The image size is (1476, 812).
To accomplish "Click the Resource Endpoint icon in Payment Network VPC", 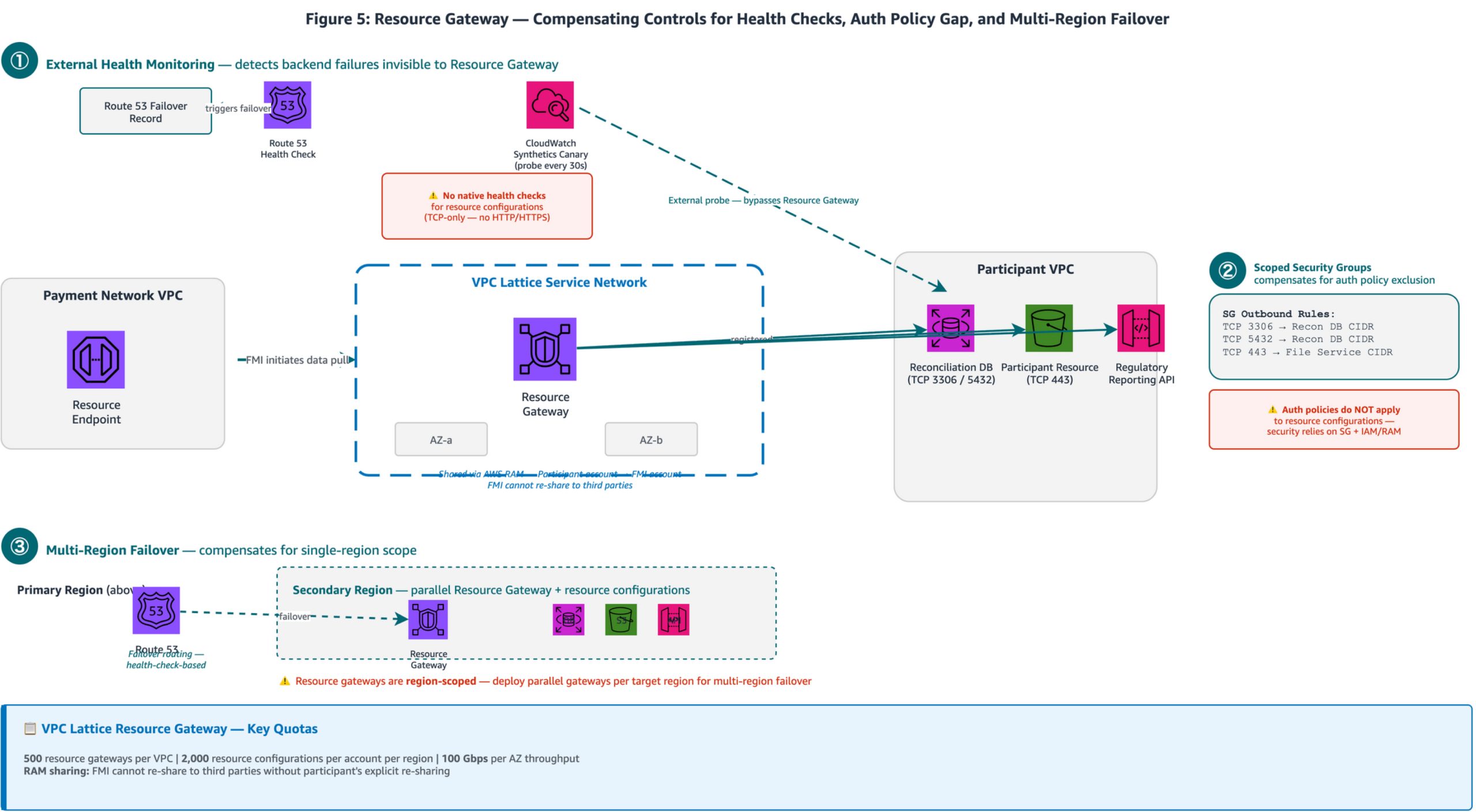I will pyautogui.click(x=96, y=359).
